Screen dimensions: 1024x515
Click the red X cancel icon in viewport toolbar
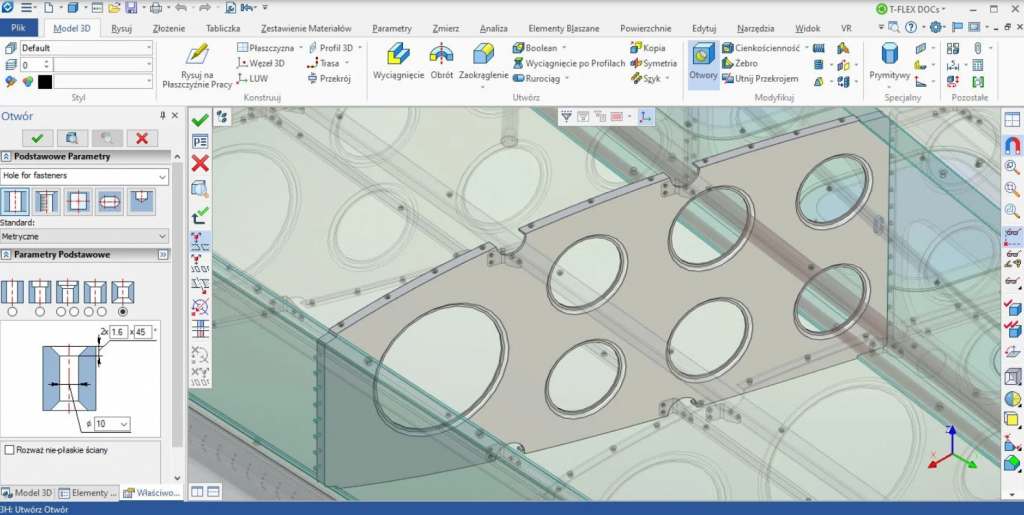200,163
